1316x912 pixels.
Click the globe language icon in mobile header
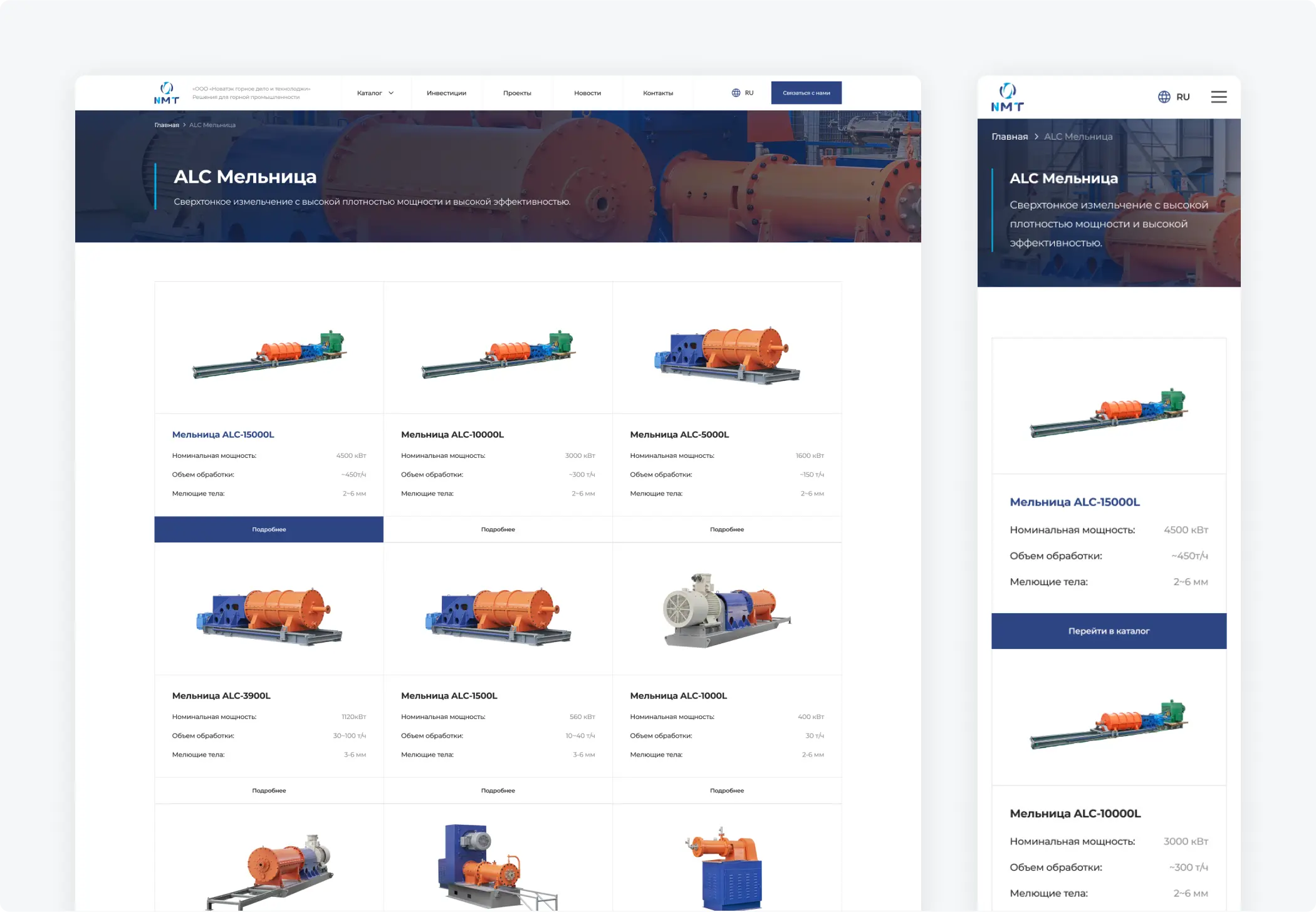(x=1164, y=97)
